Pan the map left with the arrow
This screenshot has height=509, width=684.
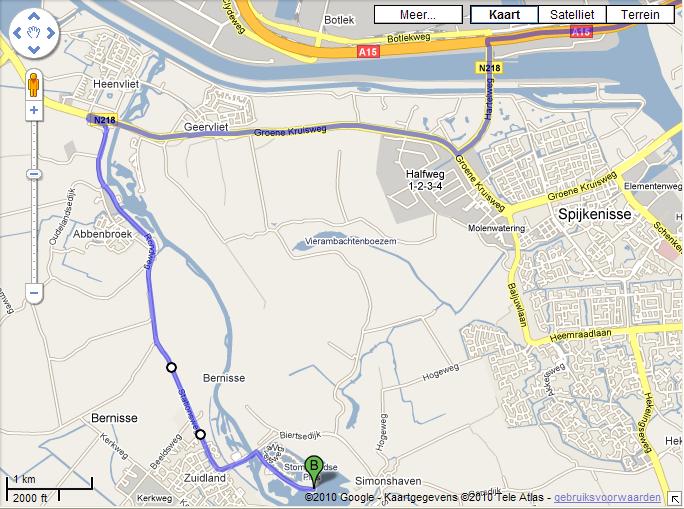17,33
